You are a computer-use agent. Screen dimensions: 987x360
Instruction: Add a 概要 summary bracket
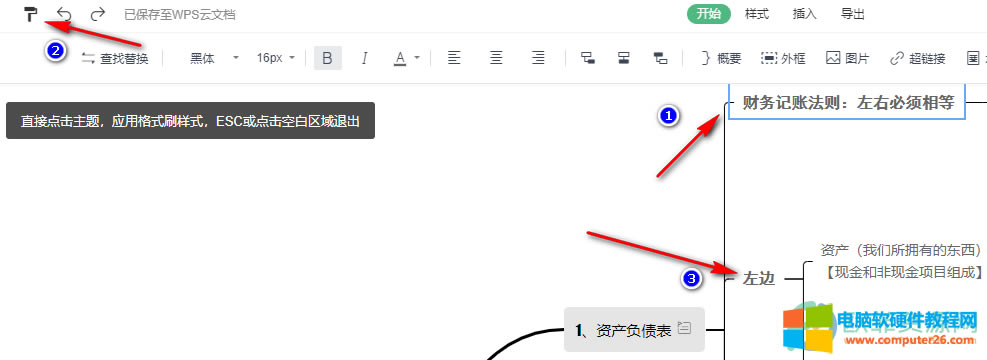(721, 59)
